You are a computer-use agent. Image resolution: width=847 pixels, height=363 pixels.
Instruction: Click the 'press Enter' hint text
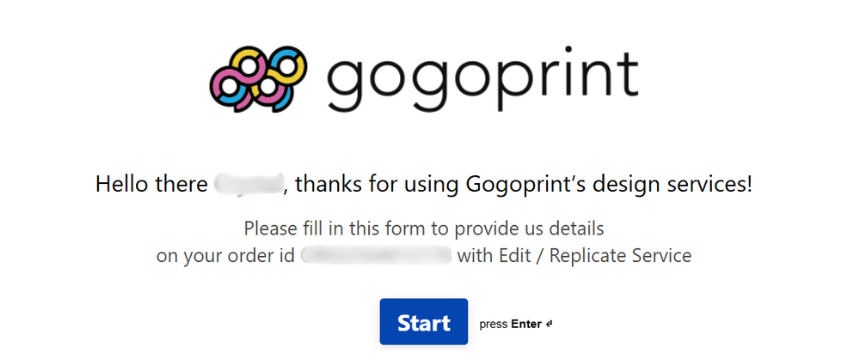(516, 324)
